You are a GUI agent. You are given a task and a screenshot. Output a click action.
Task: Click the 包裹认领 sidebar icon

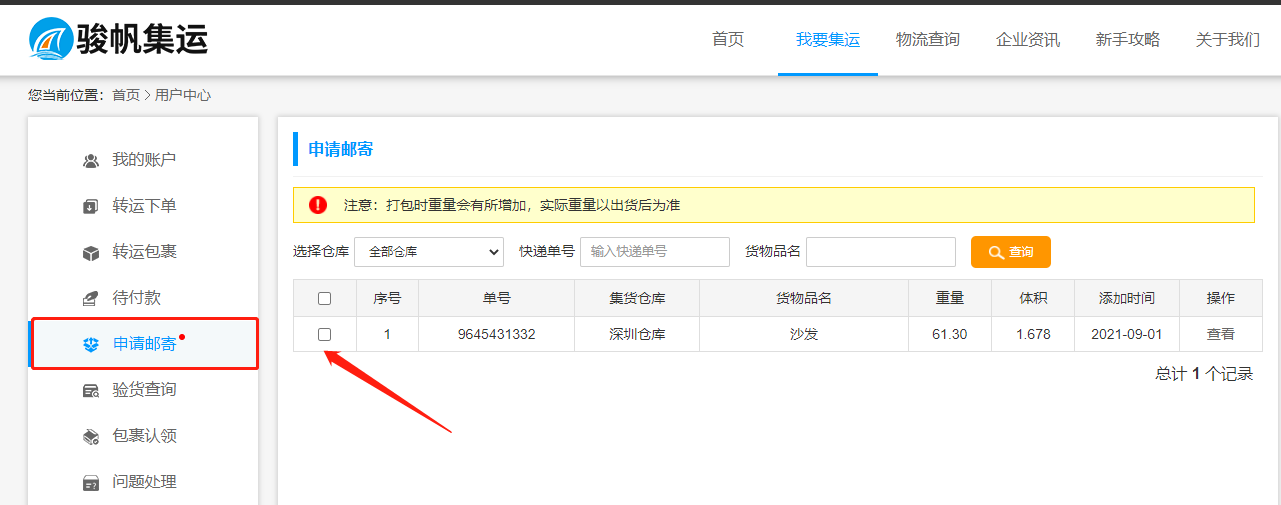pos(91,437)
